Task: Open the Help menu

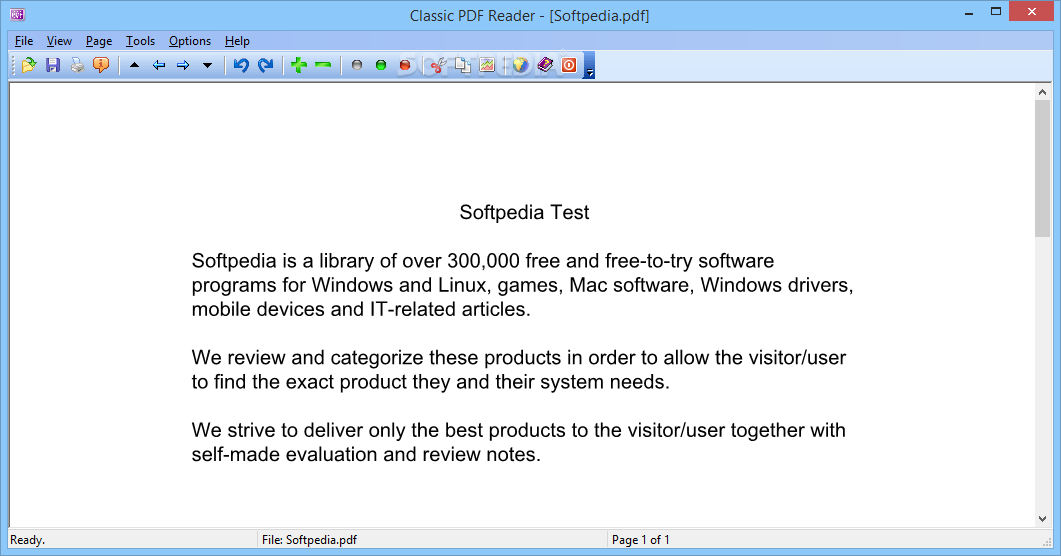Action: [x=237, y=41]
